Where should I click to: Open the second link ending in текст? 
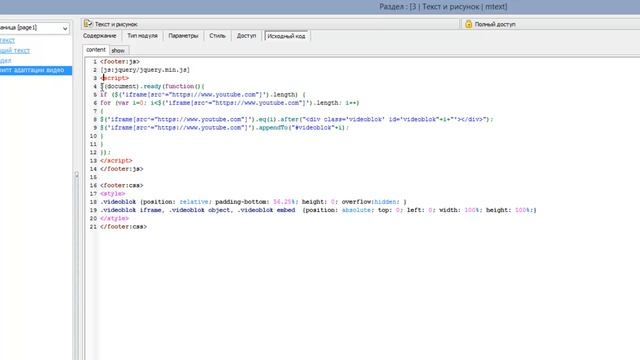click(x=15, y=50)
